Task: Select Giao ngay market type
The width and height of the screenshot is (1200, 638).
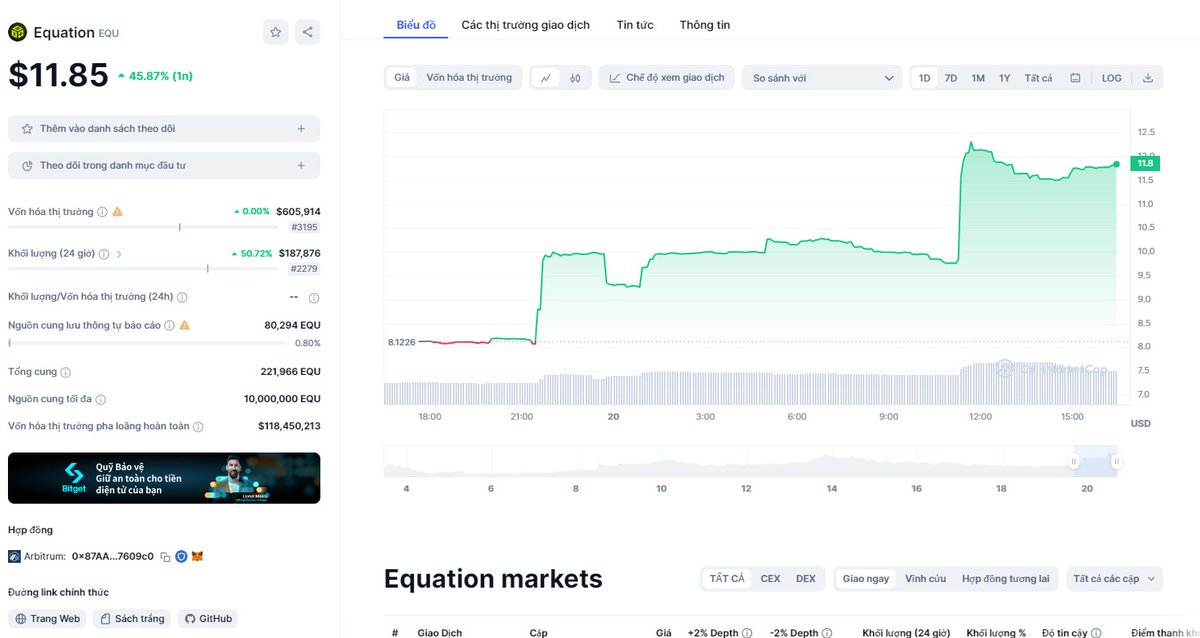Action: [866, 578]
